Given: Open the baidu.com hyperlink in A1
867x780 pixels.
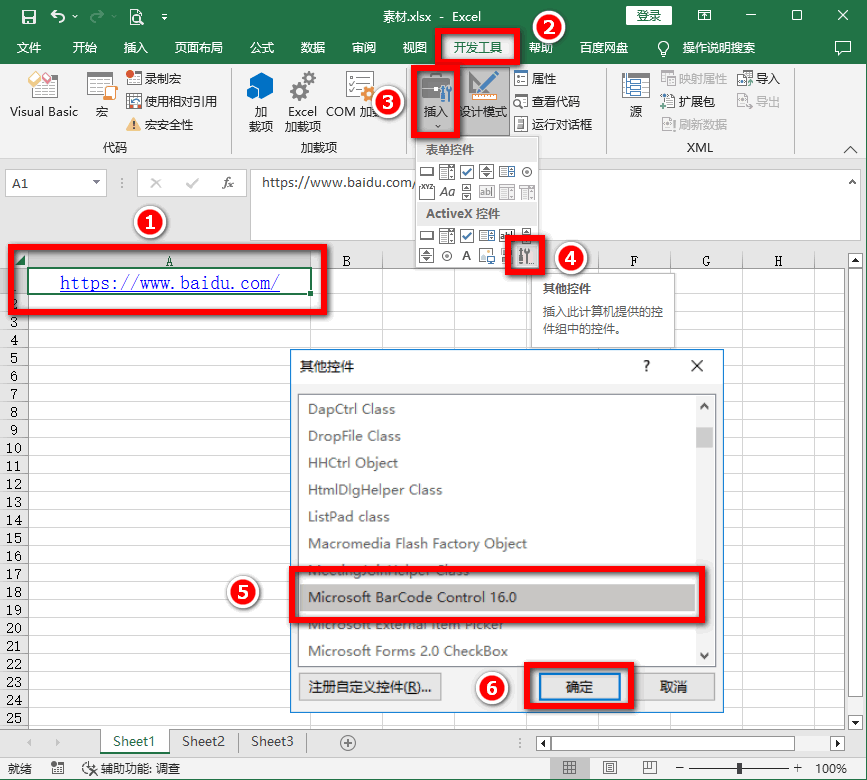Looking at the screenshot, I should [170, 283].
